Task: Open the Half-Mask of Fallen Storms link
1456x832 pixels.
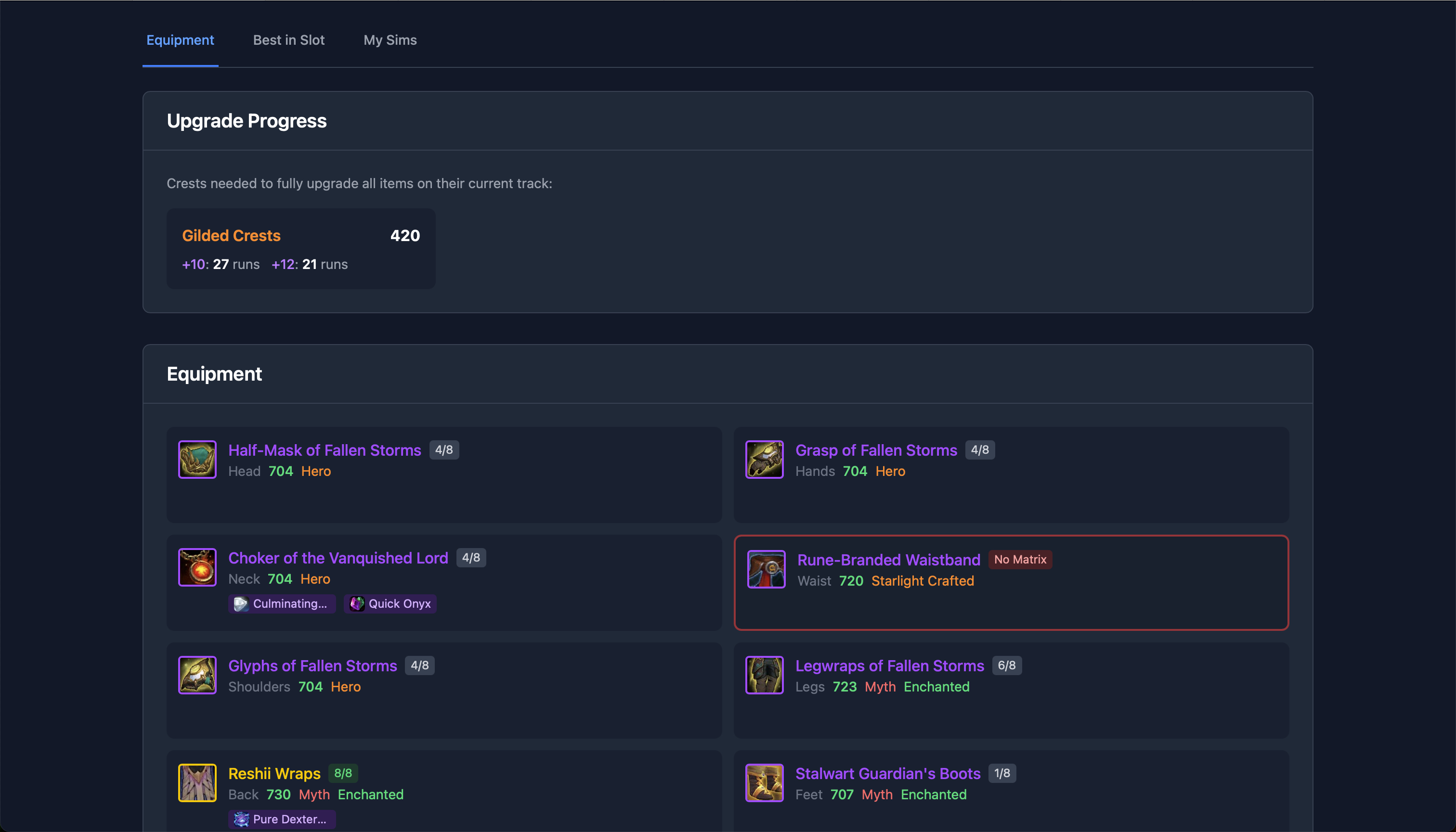Action: point(324,450)
